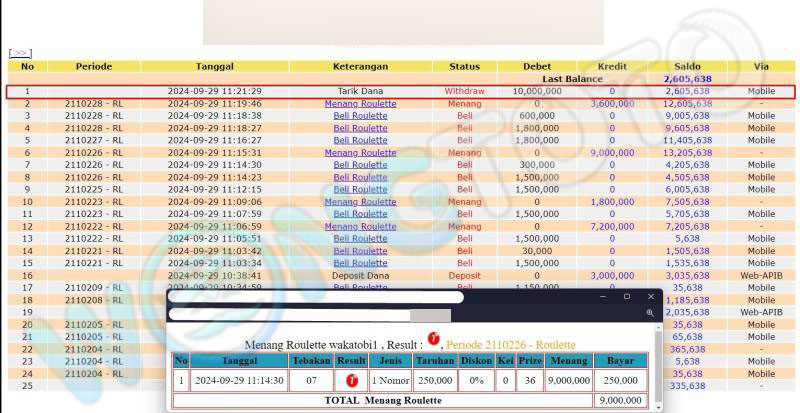Open Menang Roulette link in row 2
The height and width of the screenshot is (413, 800).
tap(360, 103)
